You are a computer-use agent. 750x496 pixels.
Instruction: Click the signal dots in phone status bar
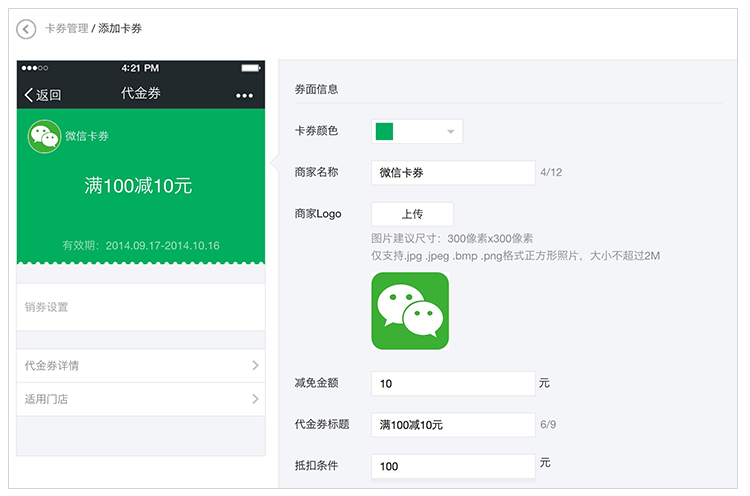coord(34,68)
